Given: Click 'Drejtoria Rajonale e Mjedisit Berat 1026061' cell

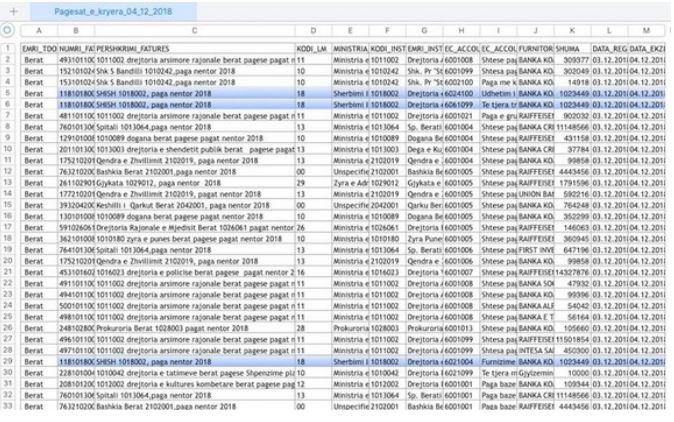Looking at the screenshot, I should point(194,227).
